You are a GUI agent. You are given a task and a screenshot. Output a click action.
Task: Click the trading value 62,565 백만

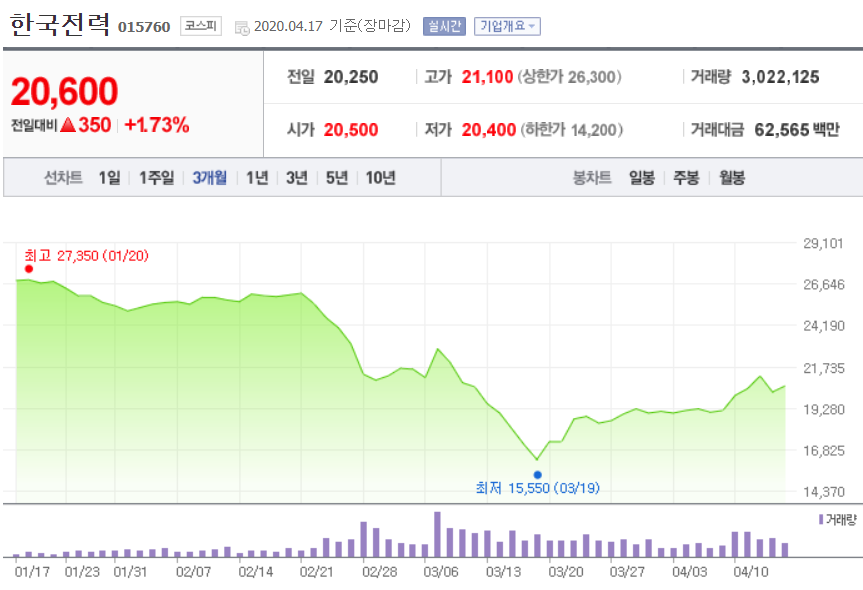tap(797, 130)
